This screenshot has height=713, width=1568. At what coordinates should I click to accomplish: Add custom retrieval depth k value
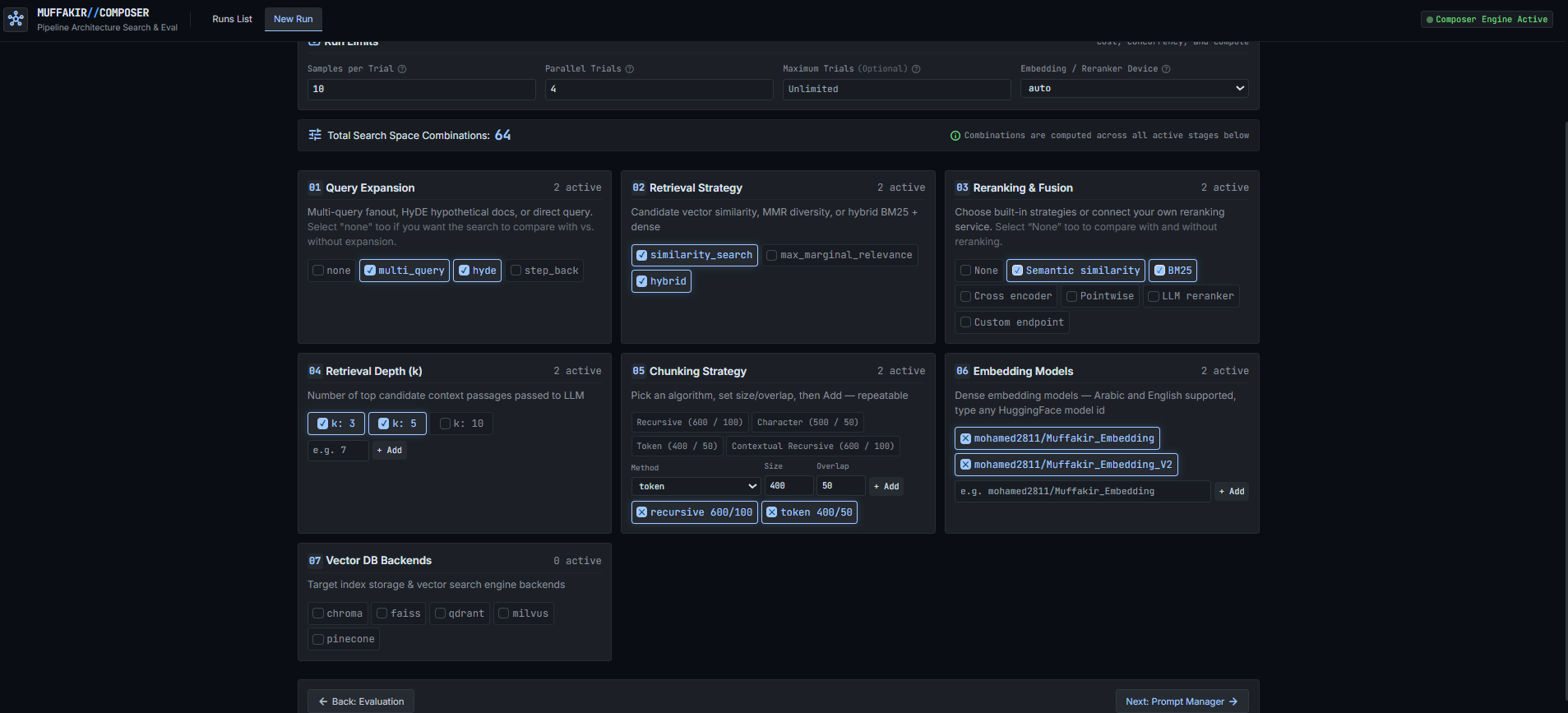pos(389,451)
